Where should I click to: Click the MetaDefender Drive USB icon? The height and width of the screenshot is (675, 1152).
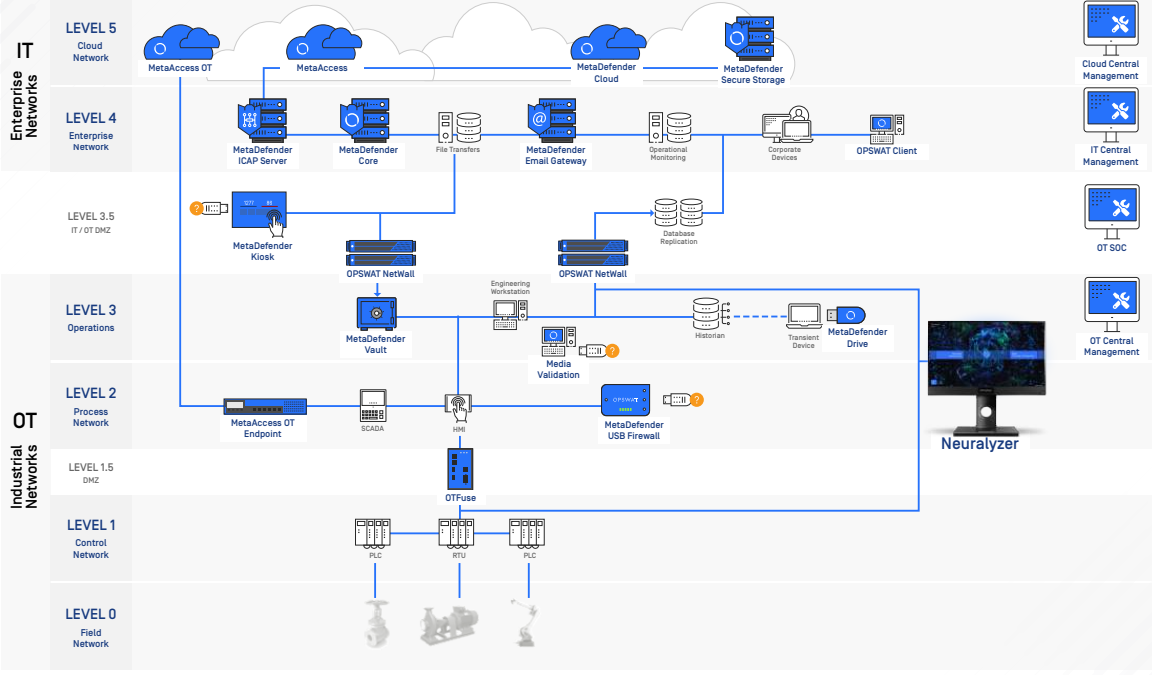tap(846, 315)
